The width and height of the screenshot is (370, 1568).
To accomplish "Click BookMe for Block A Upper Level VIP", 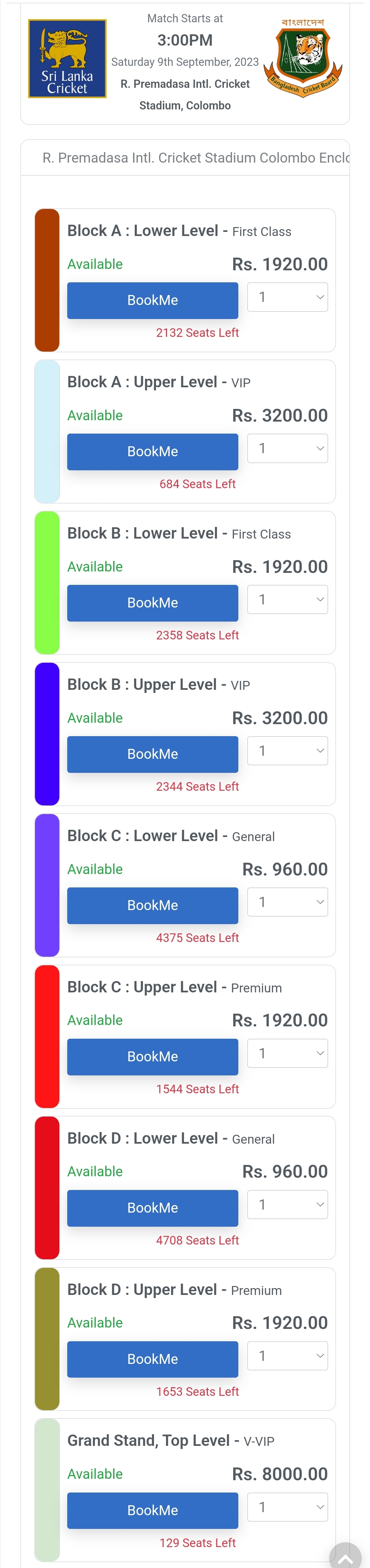I will click(x=152, y=452).
